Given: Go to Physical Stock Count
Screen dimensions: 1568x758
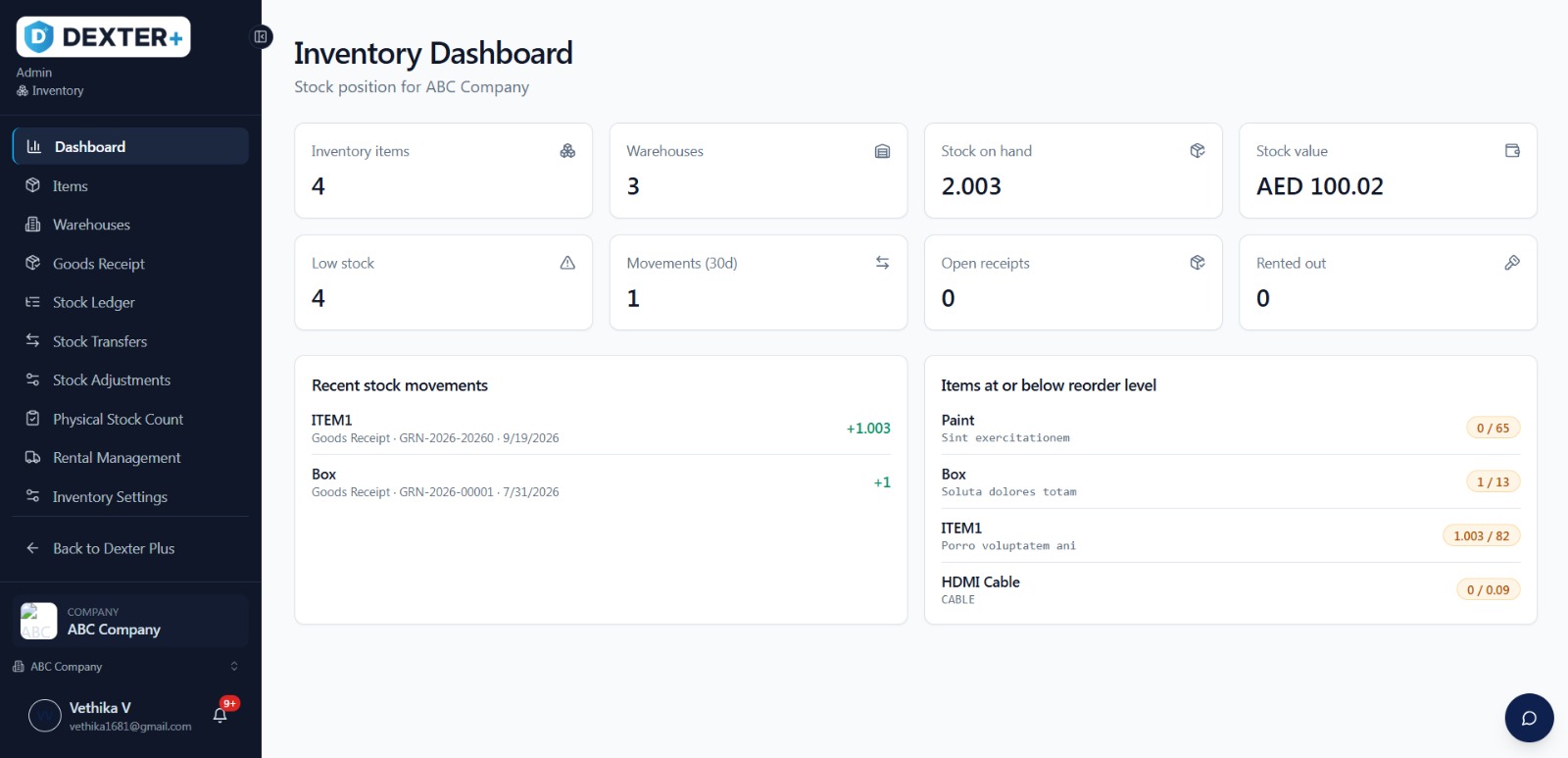Looking at the screenshot, I should 130,419.
